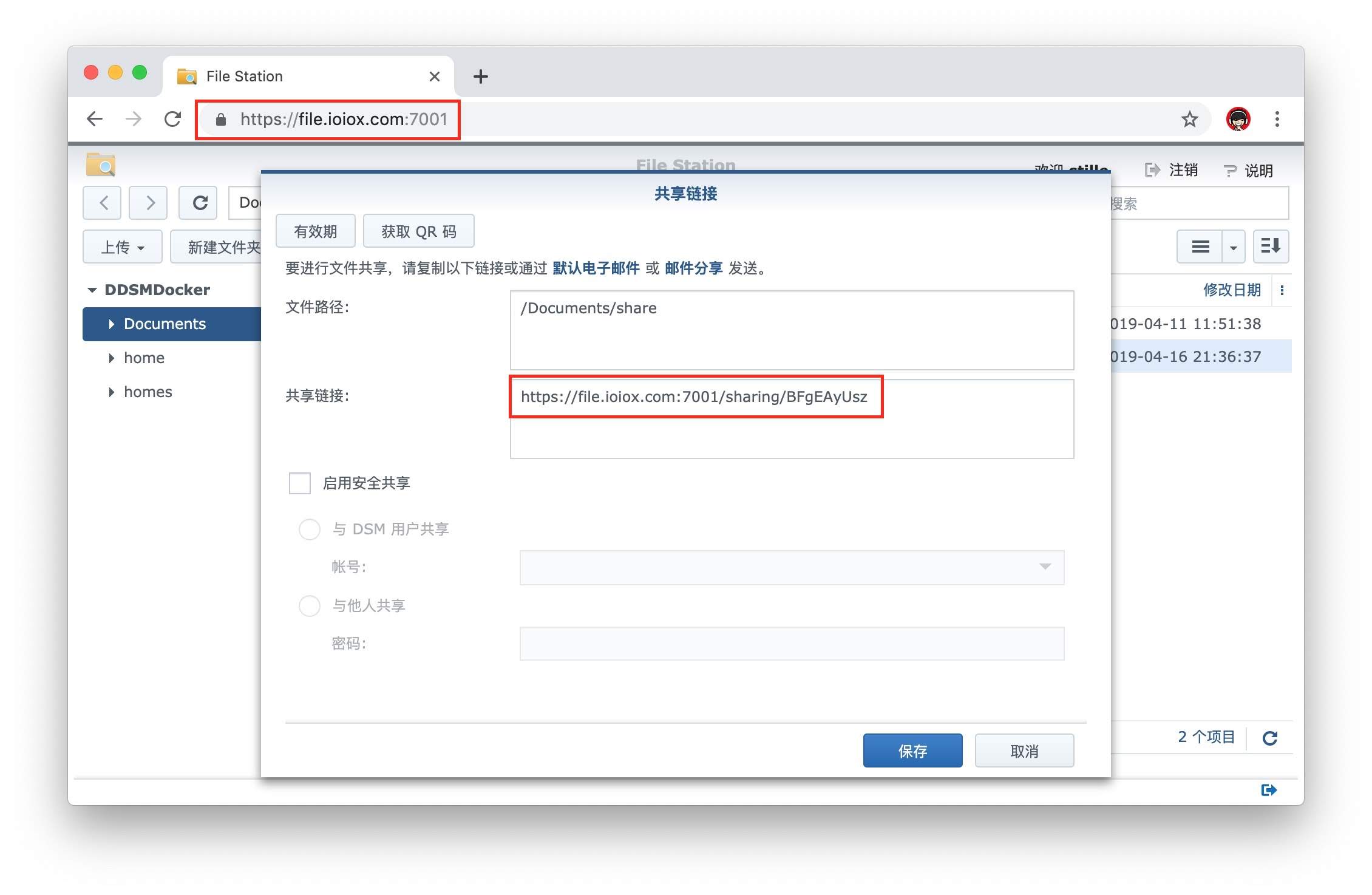Screen dimensions: 1372x895
Task: Click the 保存 save button
Action: tap(912, 751)
